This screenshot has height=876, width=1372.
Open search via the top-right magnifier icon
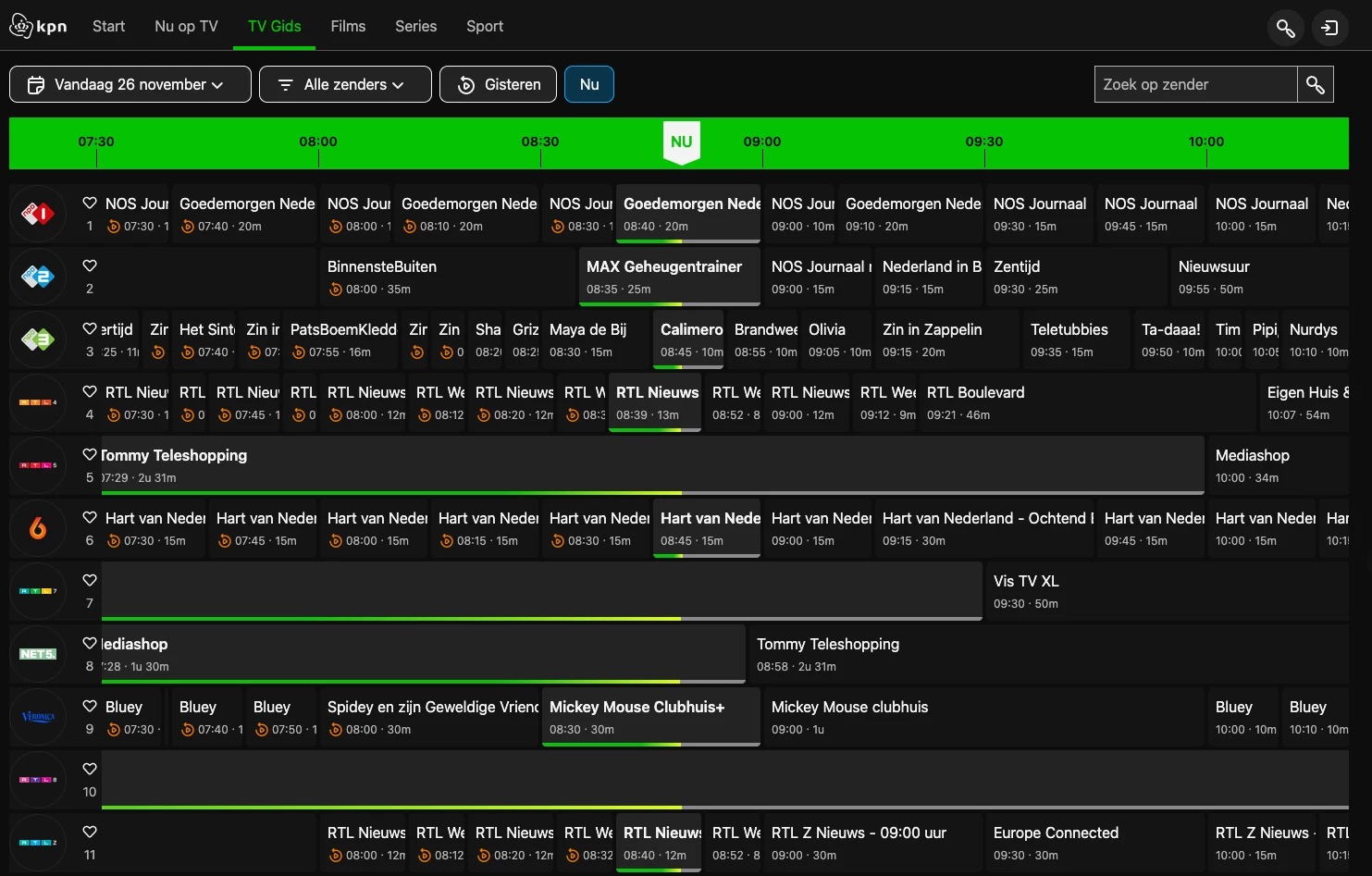click(1285, 28)
